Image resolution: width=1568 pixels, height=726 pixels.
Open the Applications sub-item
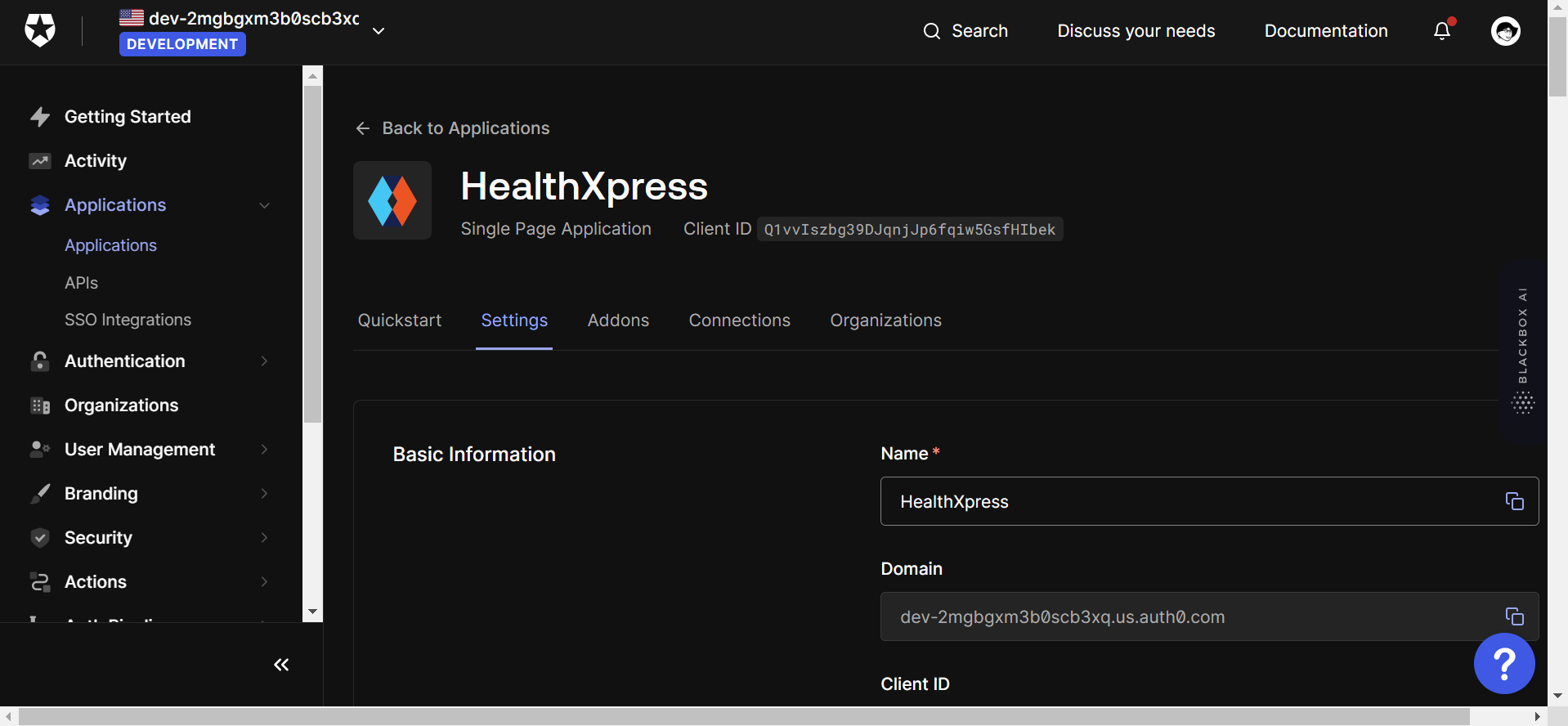point(110,245)
